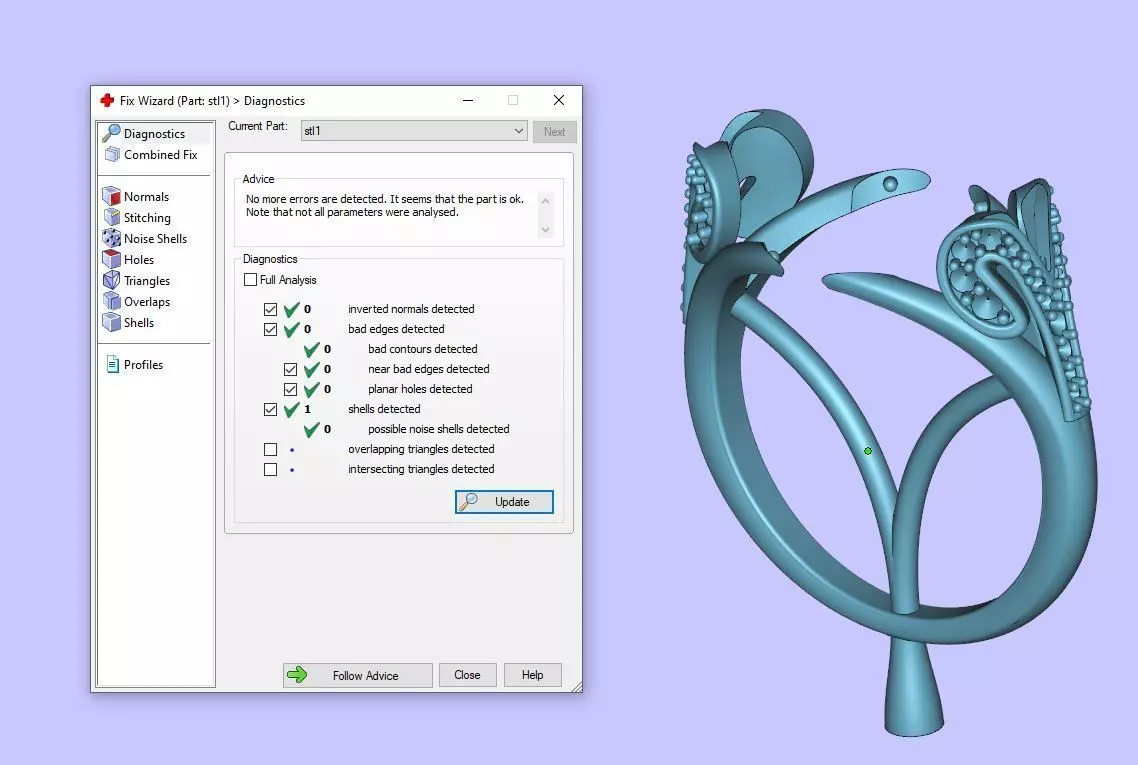Select Diagnostics in the sidebar
This screenshot has width=1138, height=765.
click(154, 134)
